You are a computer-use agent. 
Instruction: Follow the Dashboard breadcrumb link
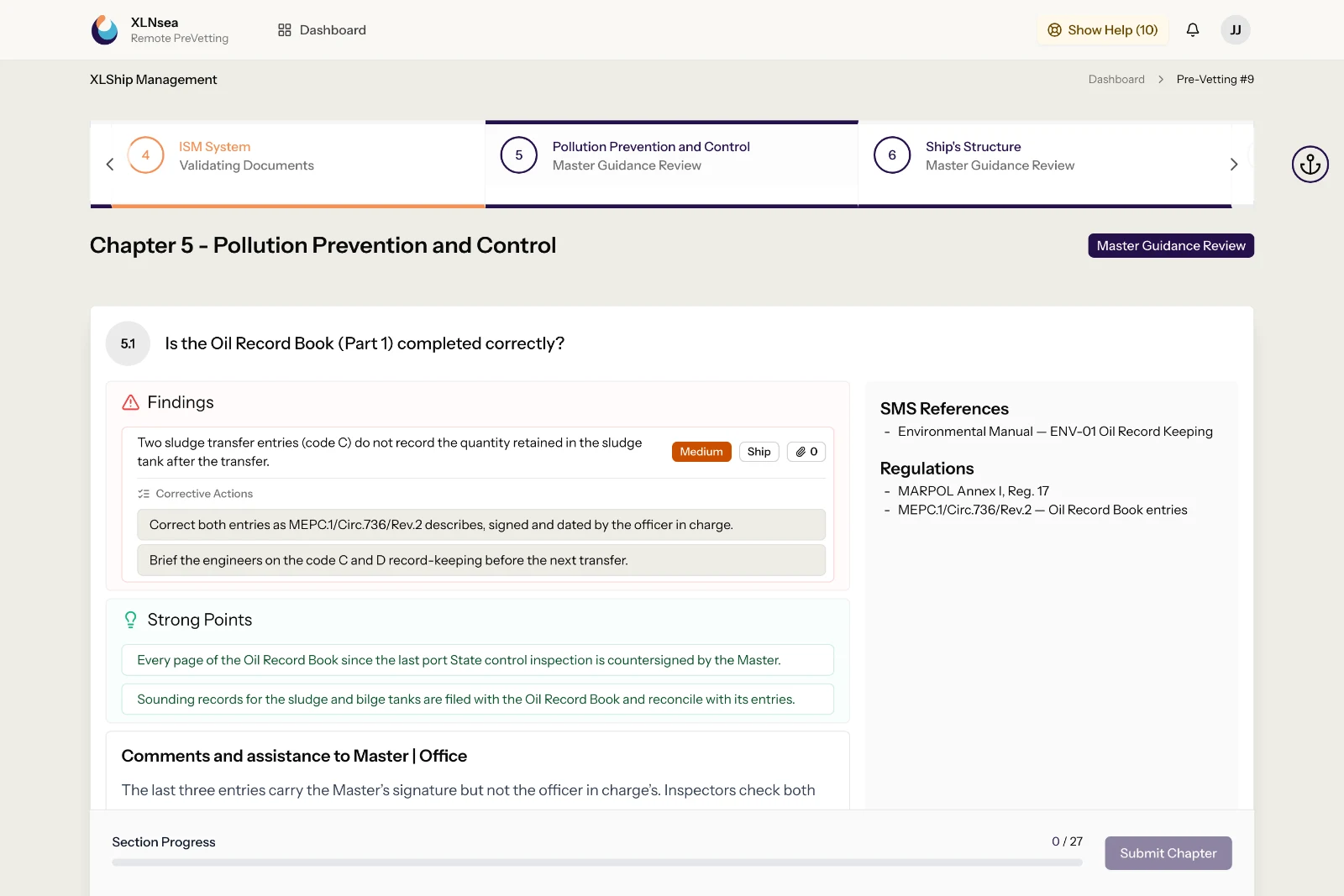click(x=1116, y=80)
